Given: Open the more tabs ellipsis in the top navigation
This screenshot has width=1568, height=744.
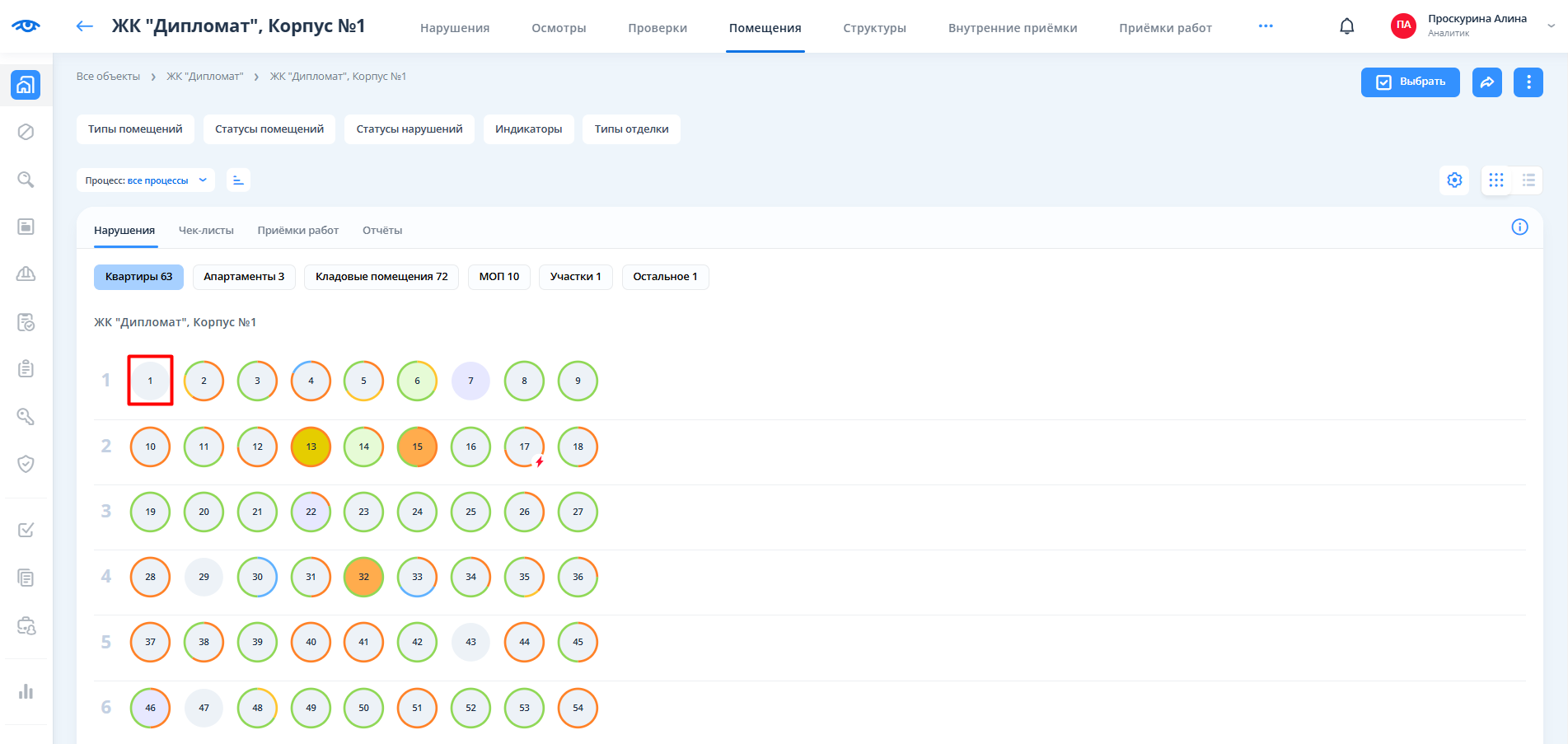Looking at the screenshot, I should (x=1266, y=26).
